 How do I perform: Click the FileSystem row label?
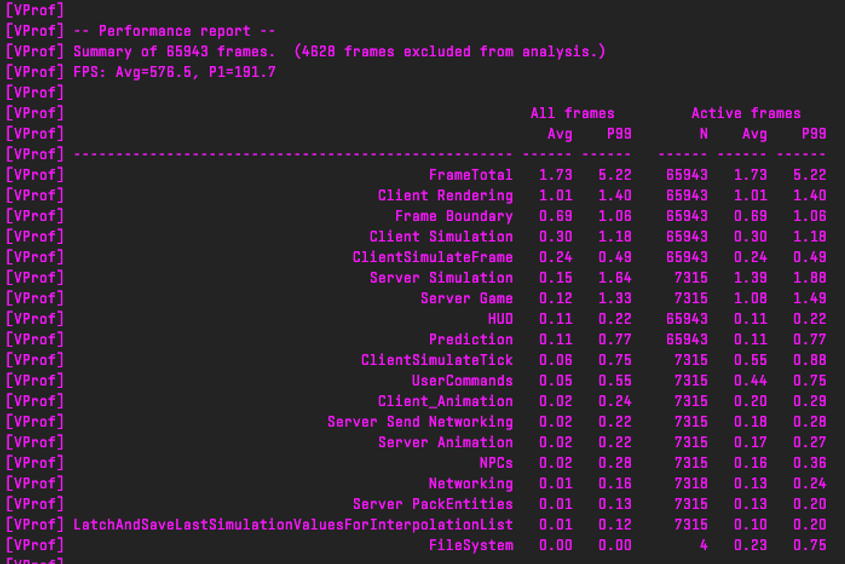(470, 545)
